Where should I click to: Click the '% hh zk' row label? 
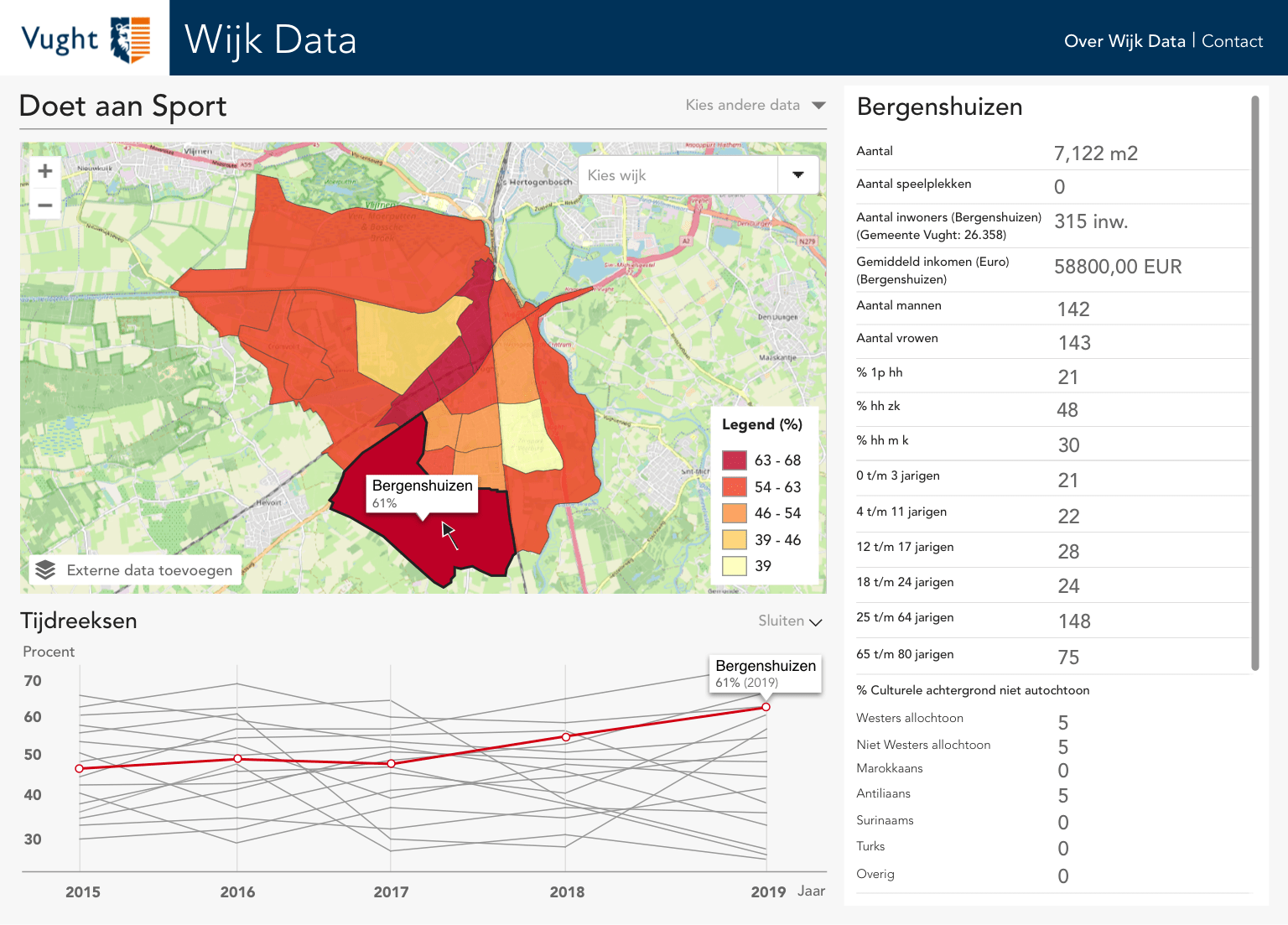(x=878, y=406)
